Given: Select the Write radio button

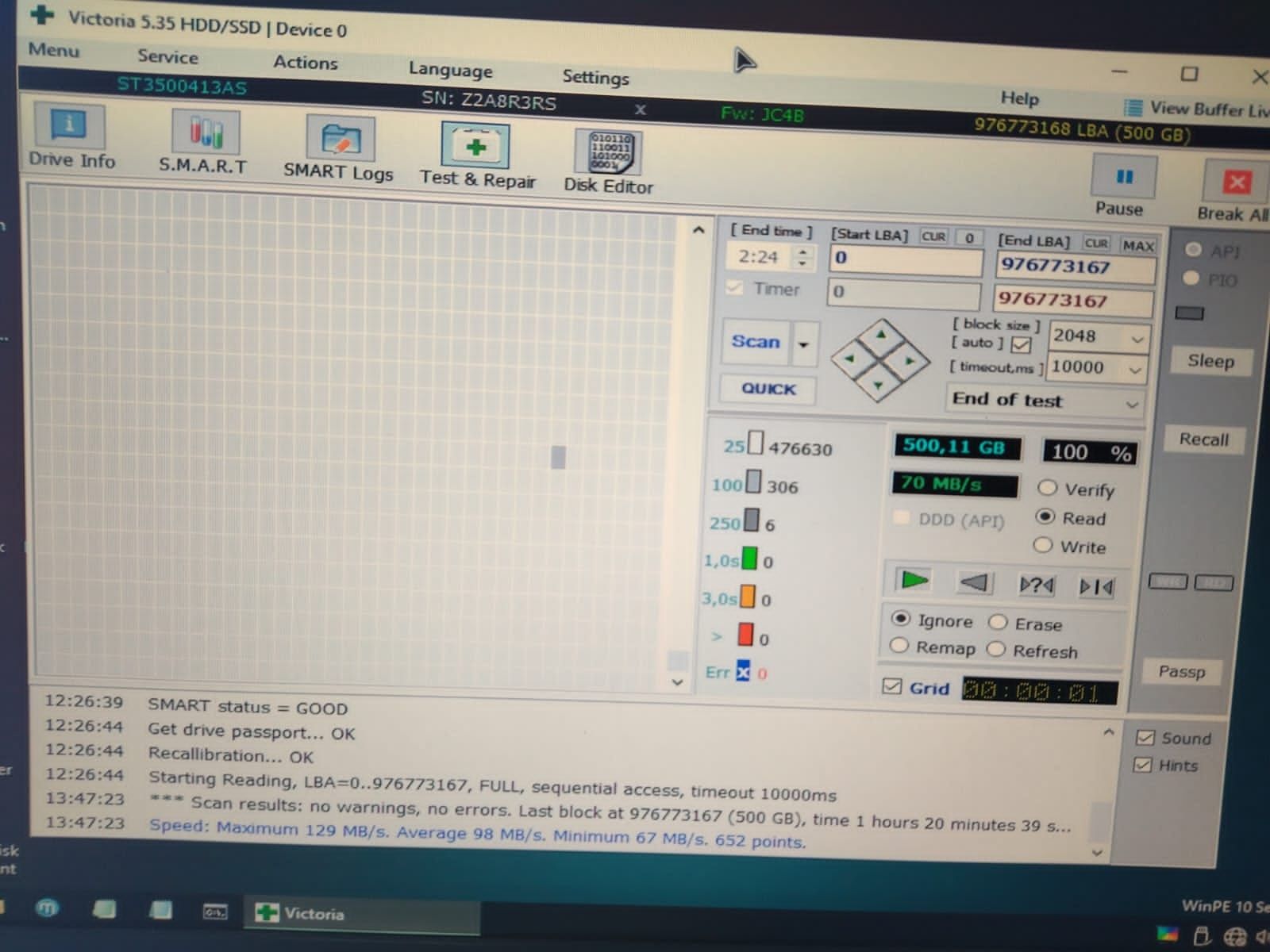Looking at the screenshot, I should click(1043, 545).
